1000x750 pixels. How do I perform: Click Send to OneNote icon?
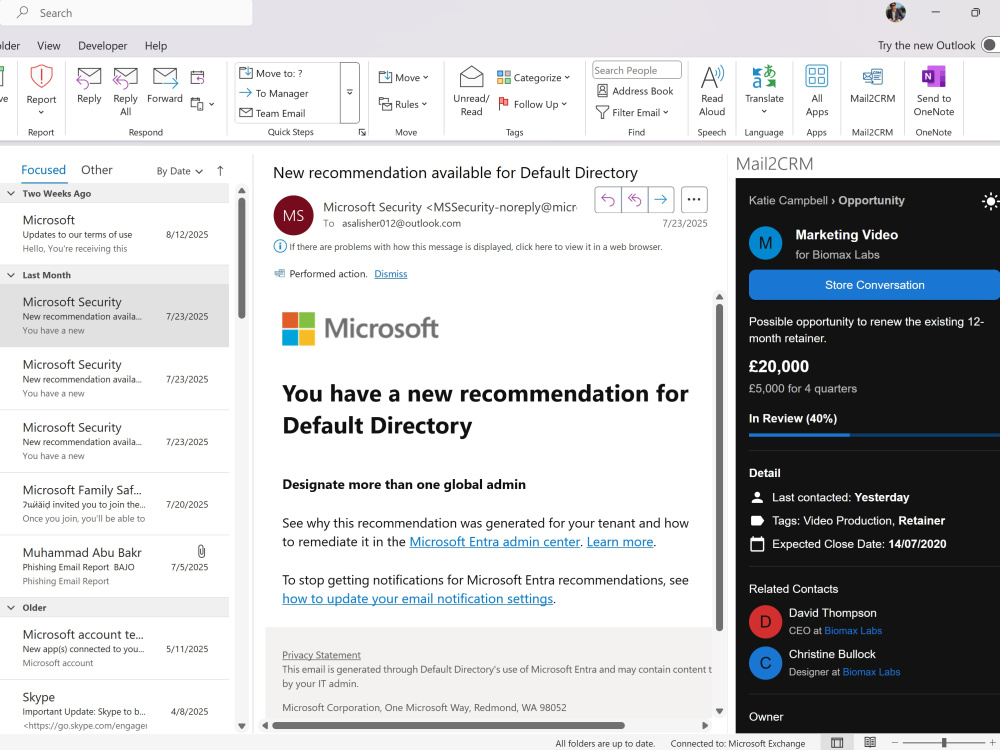(933, 77)
